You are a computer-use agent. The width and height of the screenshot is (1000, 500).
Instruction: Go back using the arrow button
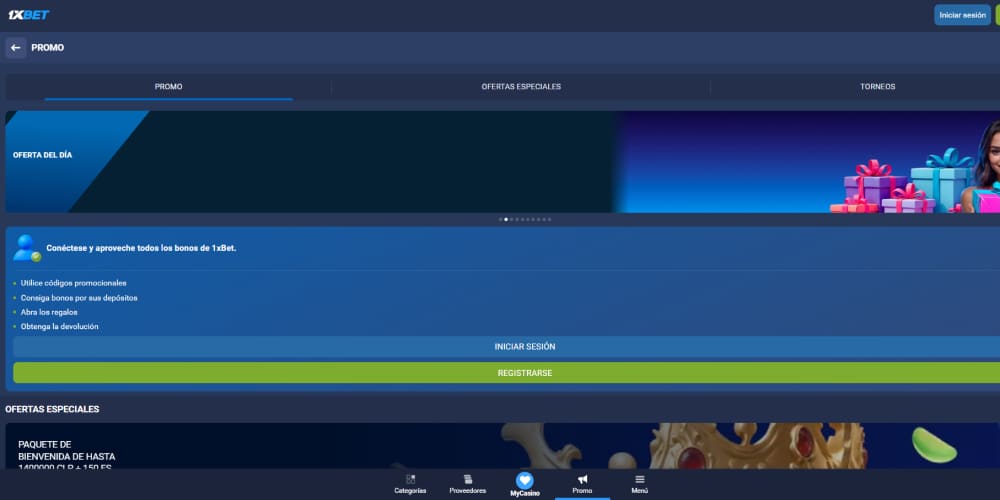click(x=16, y=48)
